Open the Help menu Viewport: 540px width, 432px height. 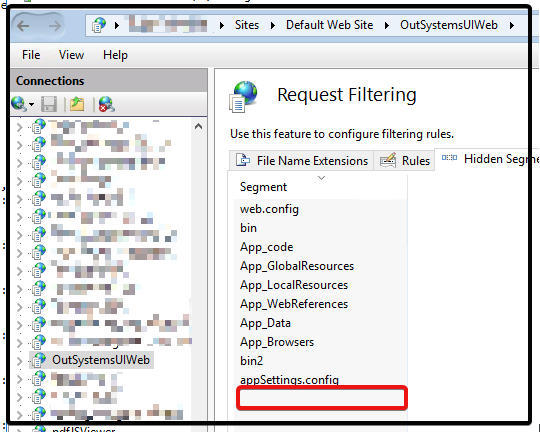pyautogui.click(x=115, y=55)
